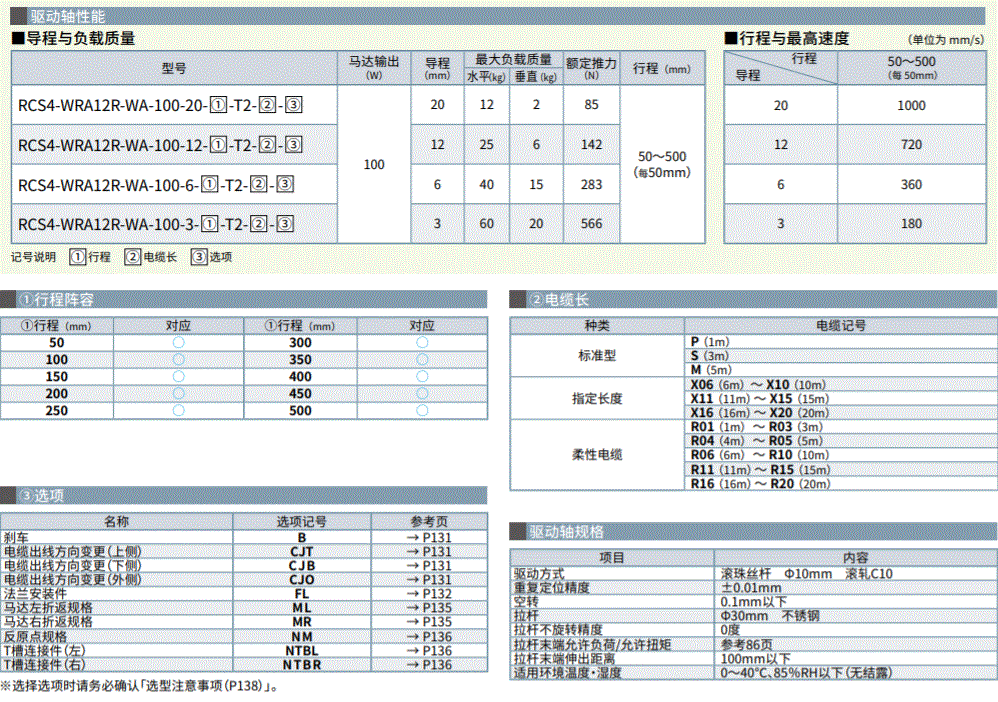This screenshot has height=702, width=998.
Task: Click max speed value 180
Action: [911, 223]
